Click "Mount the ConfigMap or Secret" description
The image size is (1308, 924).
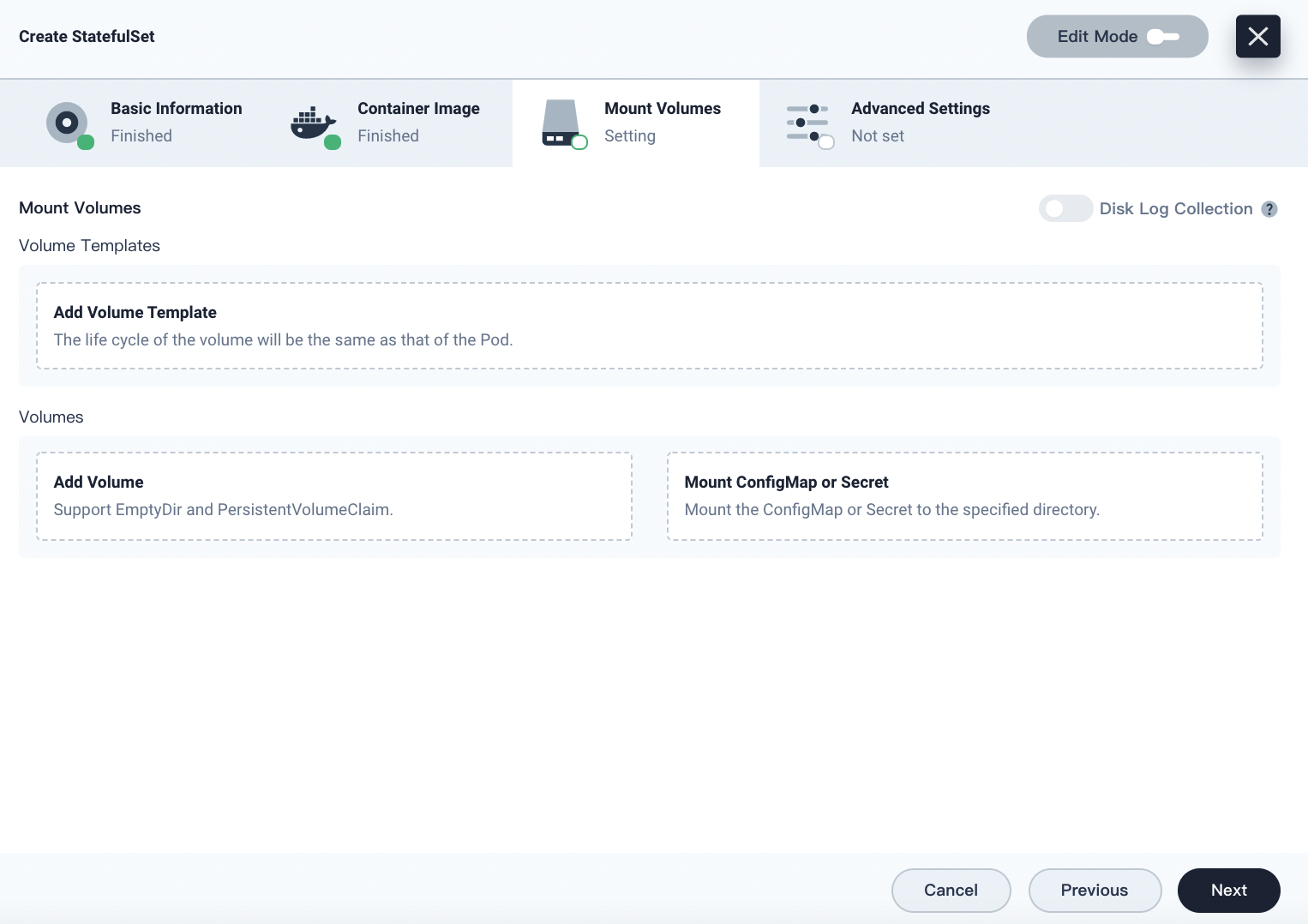click(x=892, y=510)
